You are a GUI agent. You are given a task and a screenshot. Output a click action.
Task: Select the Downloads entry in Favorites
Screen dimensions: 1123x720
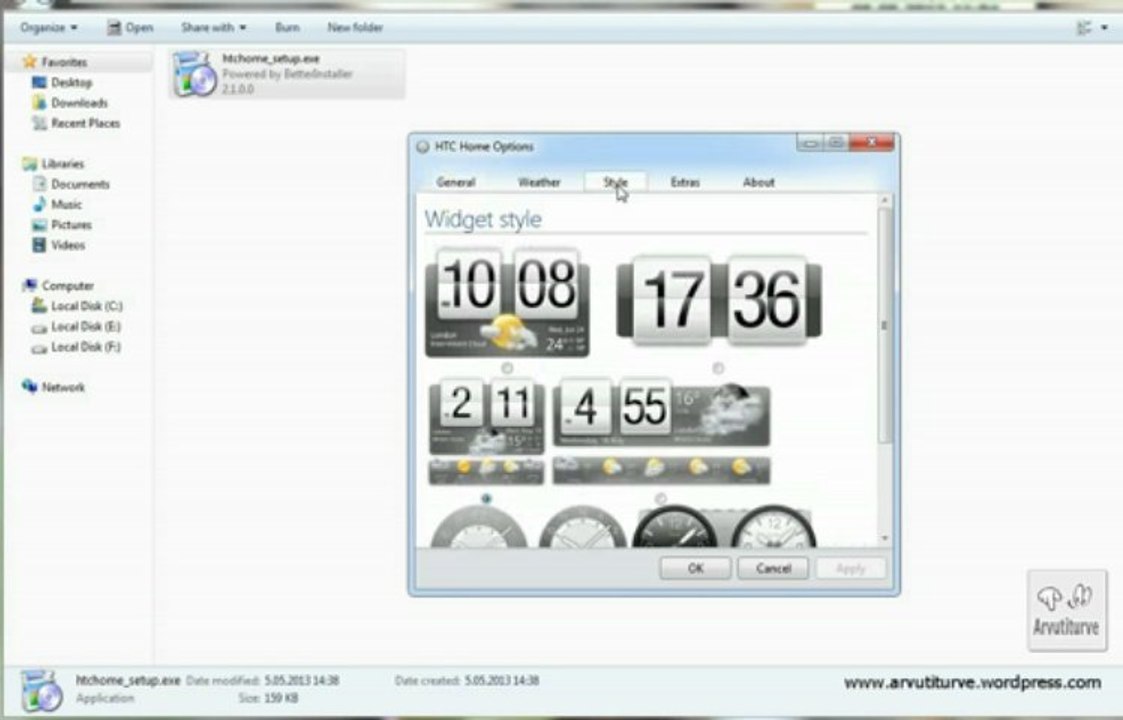[79, 102]
